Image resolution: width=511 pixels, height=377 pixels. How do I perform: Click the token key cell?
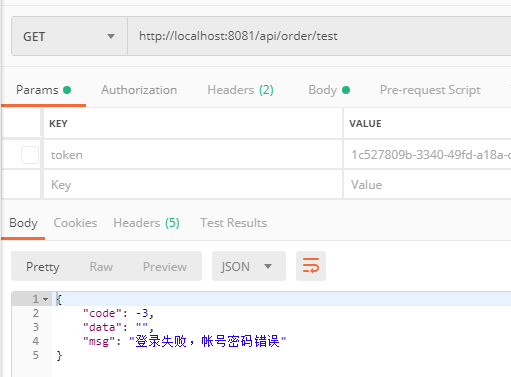click(x=193, y=155)
